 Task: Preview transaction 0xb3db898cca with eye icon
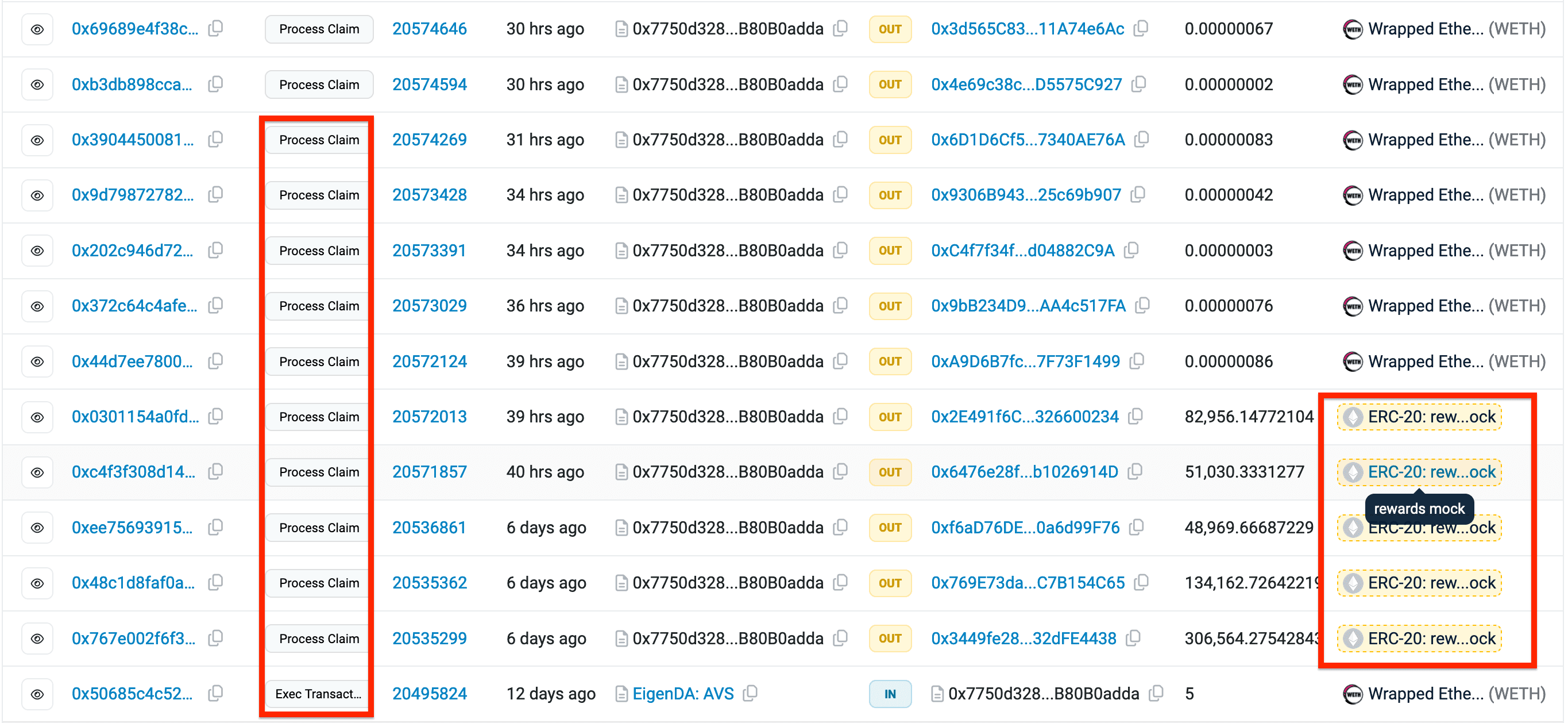(x=37, y=84)
